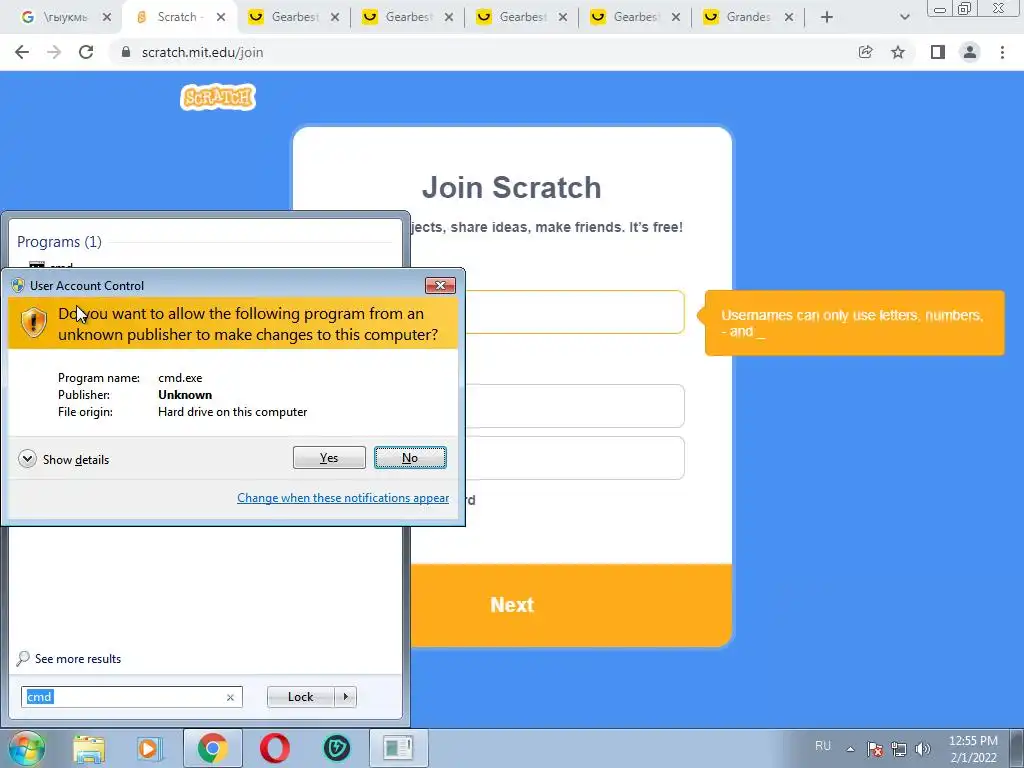Viewport: 1024px width, 768px height.
Task: Click the Programs (1) heading
Action: pos(59,242)
